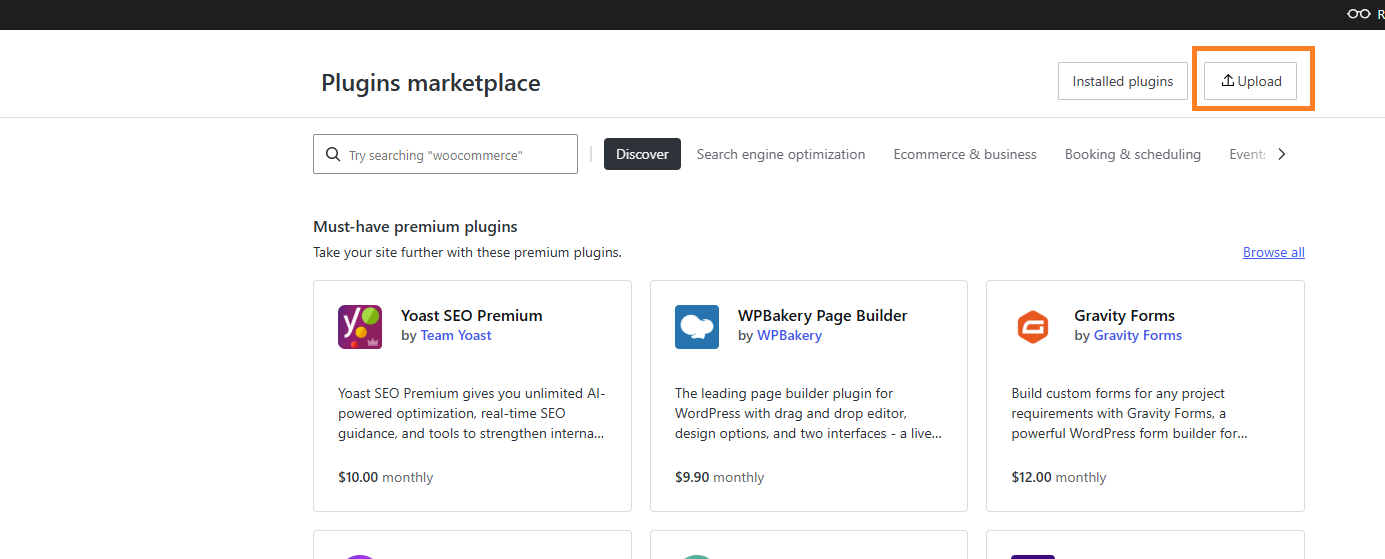Open Team Yoast author link
The image size is (1385, 559).
(x=456, y=335)
